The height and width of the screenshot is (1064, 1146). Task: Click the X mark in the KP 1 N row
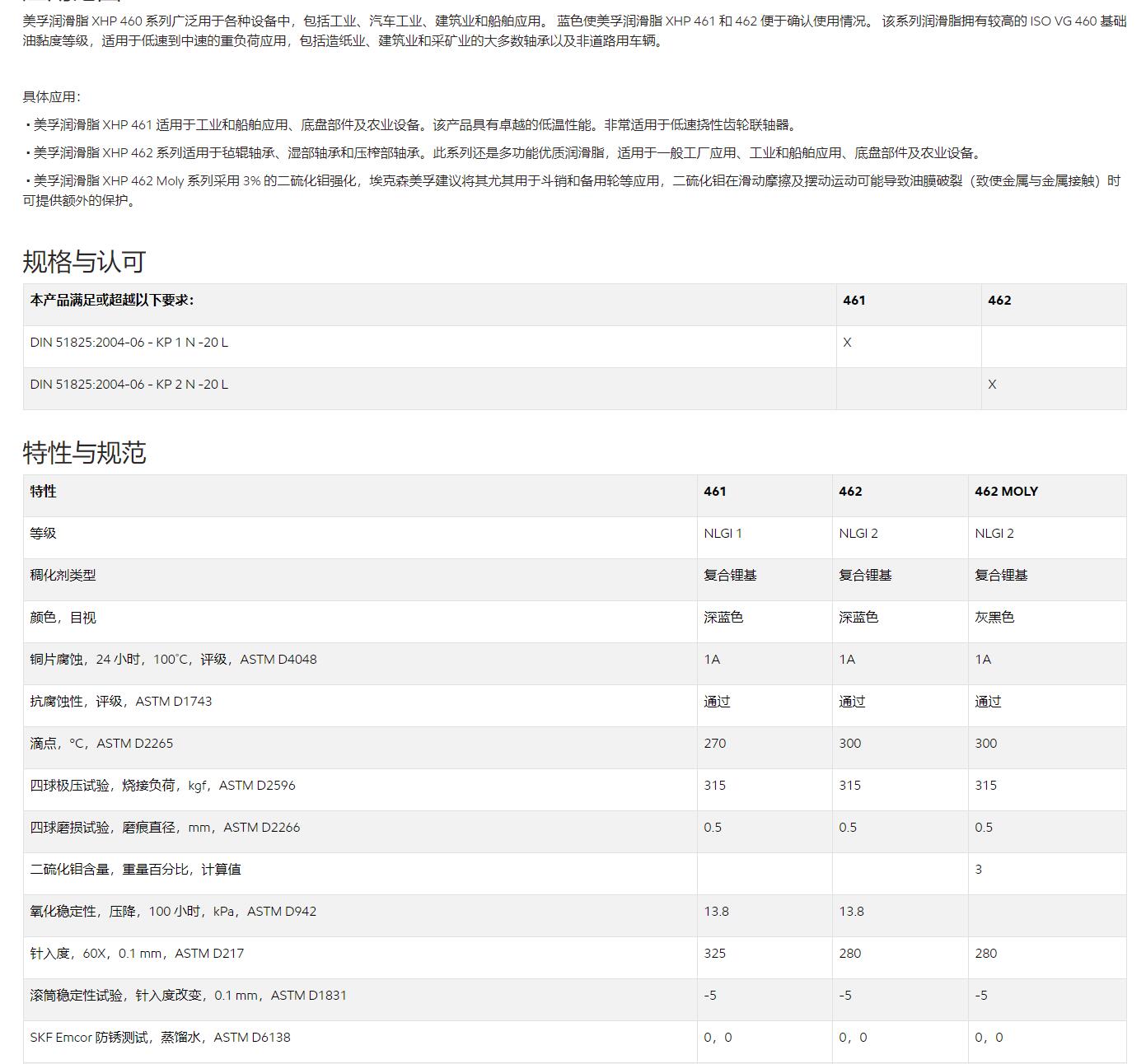[847, 343]
